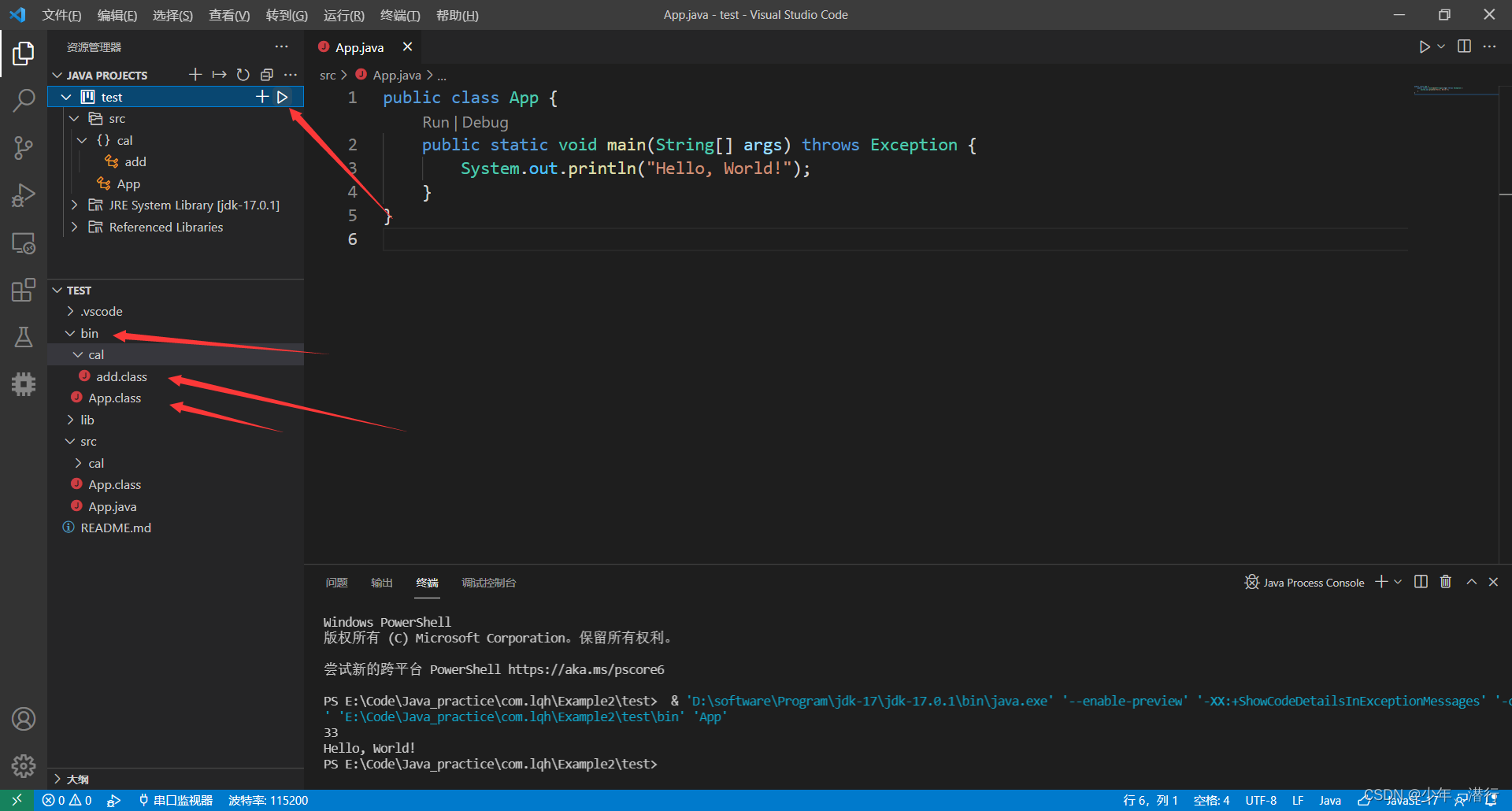
Task: Toggle maximized terminal panel size
Action: (x=1471, y=582)
